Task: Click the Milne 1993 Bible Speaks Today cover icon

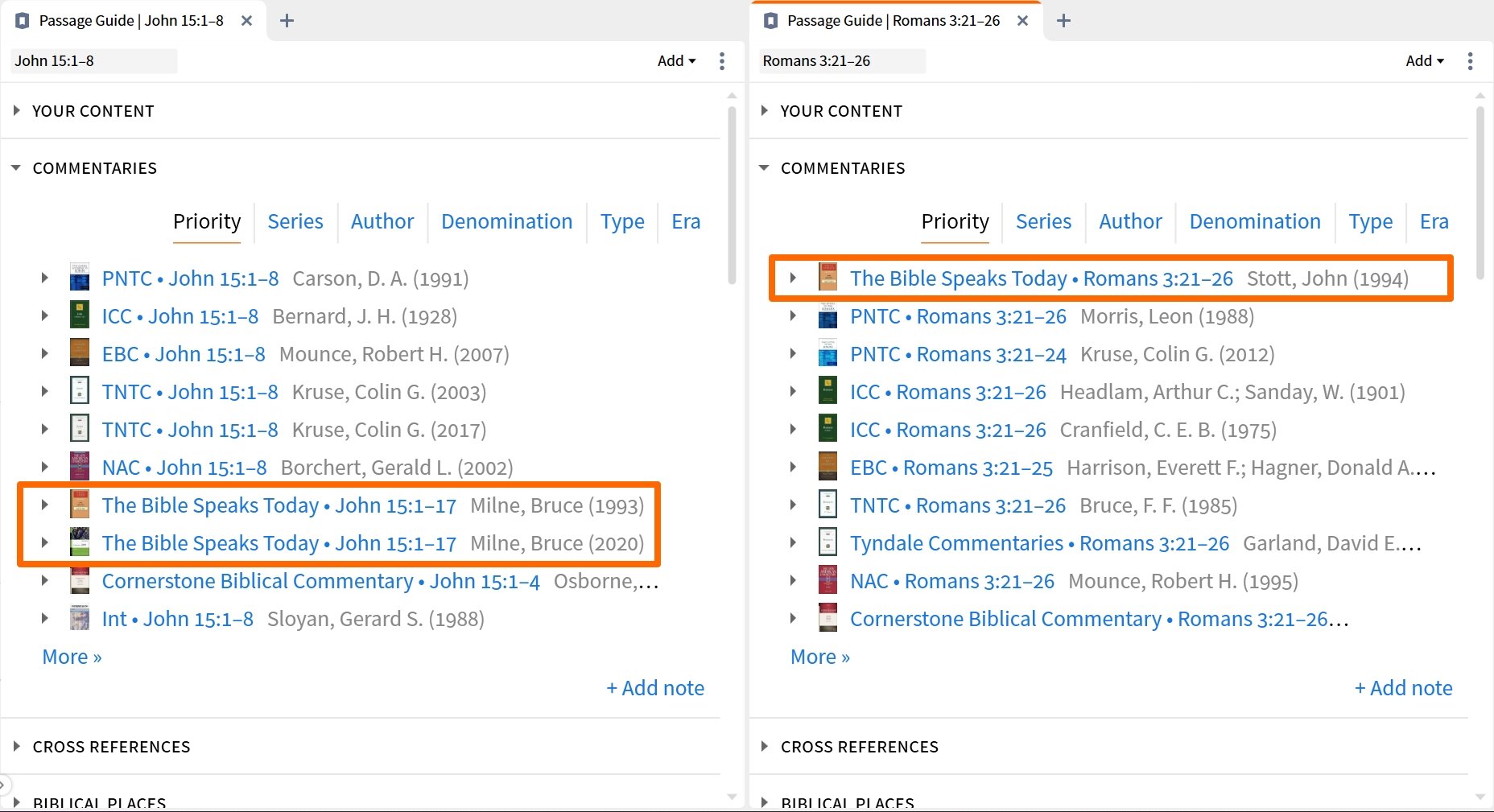Action: [80, 505]
